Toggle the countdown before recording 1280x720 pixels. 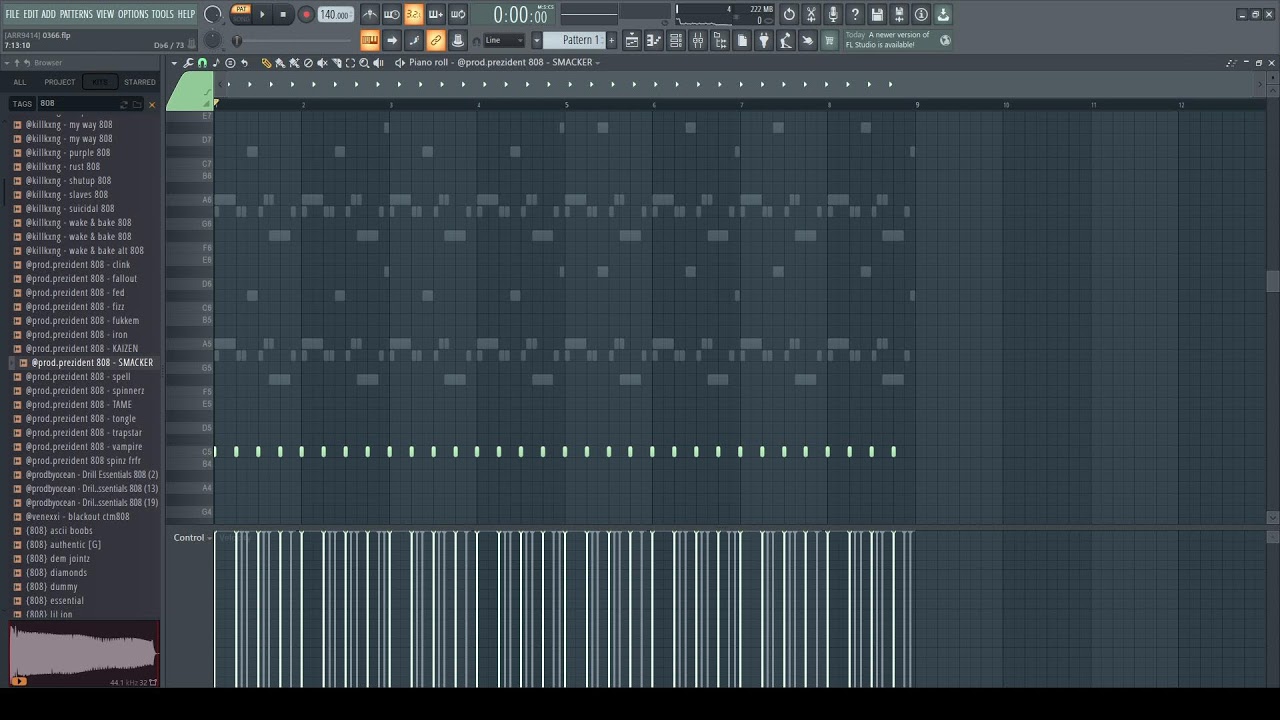414,14
